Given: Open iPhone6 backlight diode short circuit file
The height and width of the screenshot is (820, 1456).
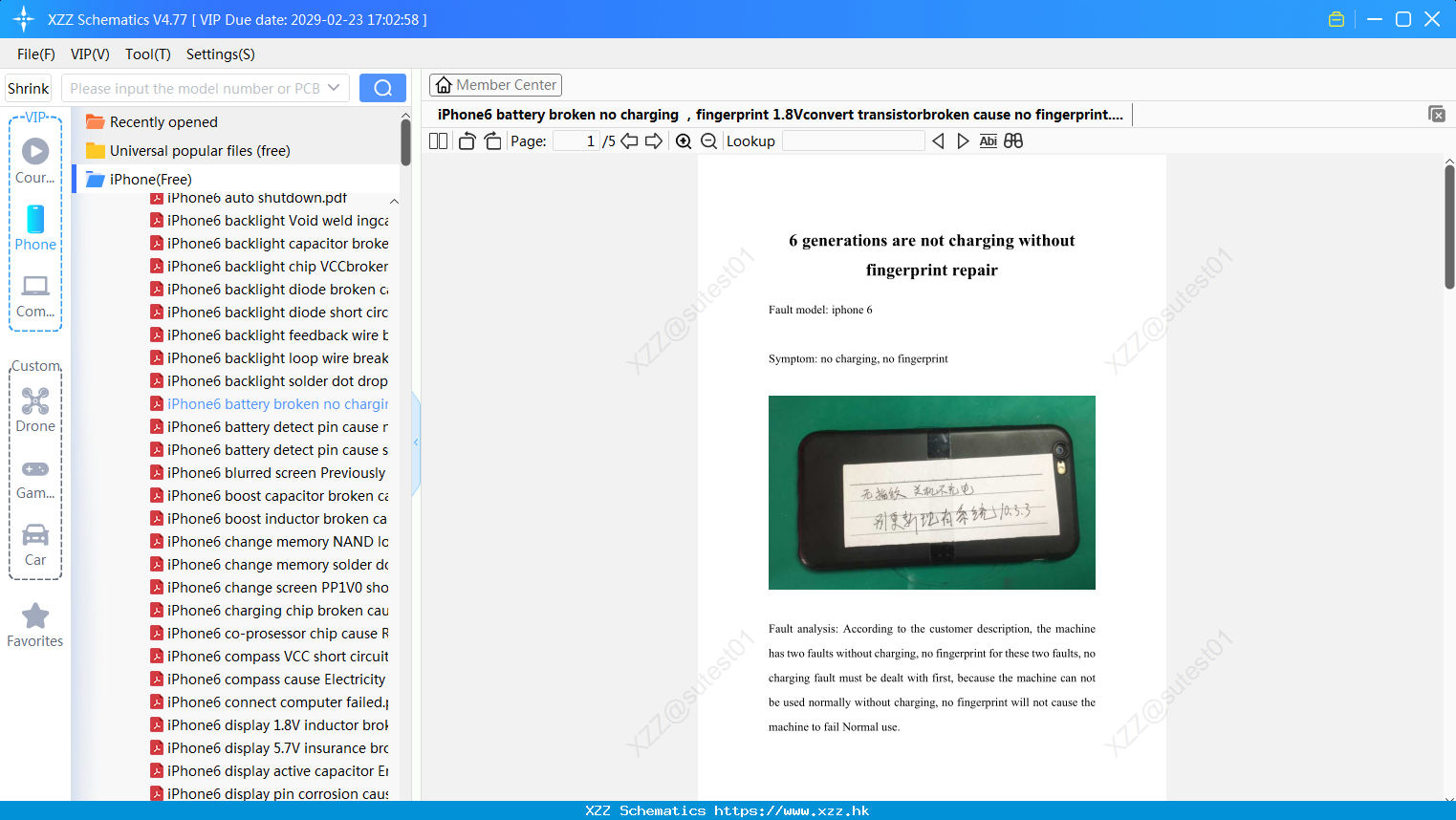Looking at the screenshot, I should (x=270, y=313).
